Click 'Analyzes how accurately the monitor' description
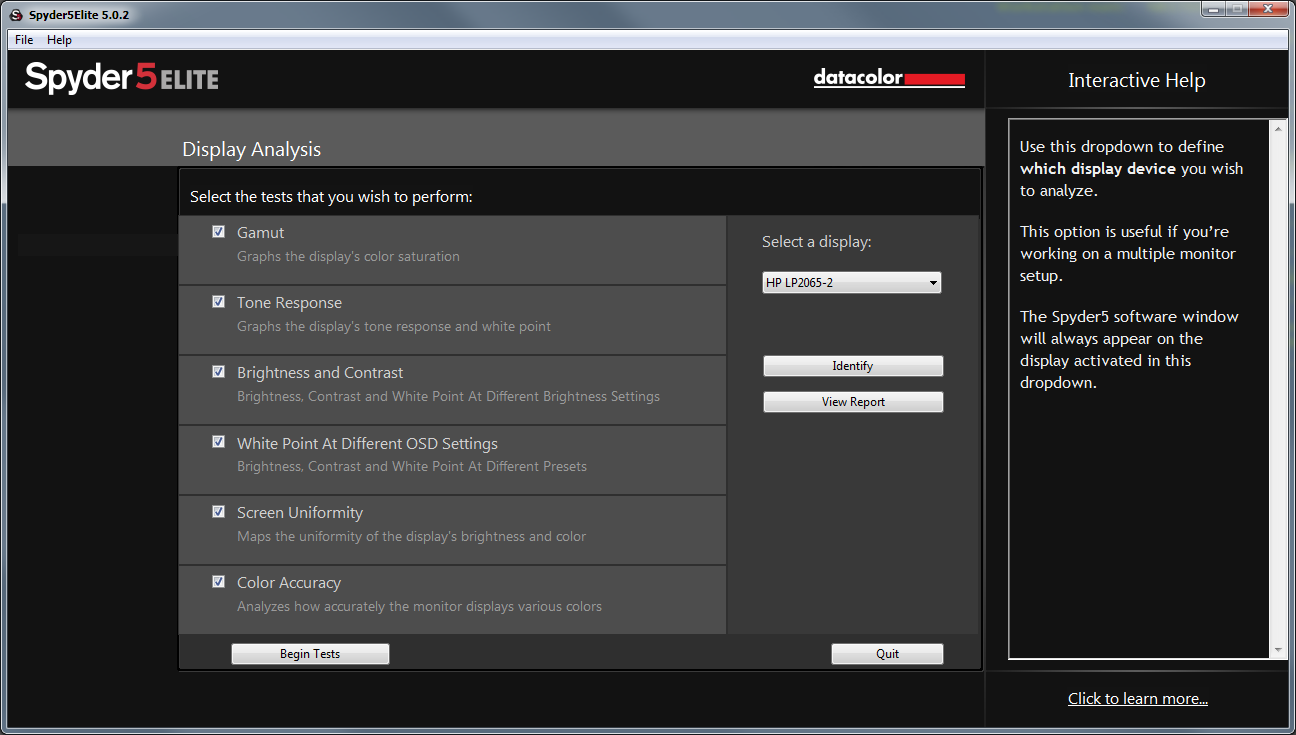The height and width of the screenshot is (735, 1296). pyautogui.click(x=419, y=607)
